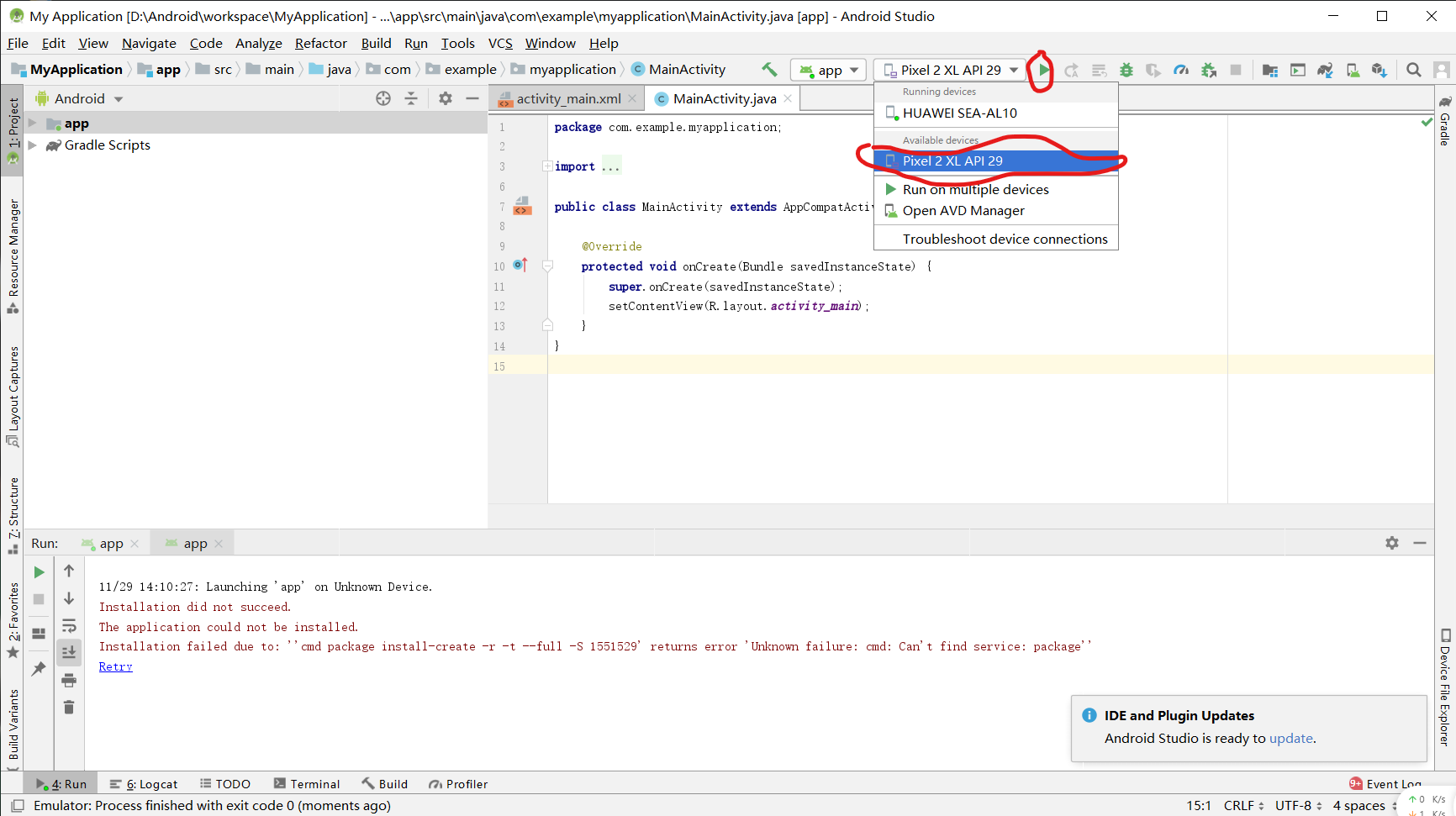Screen dimensions: 1456x816
Task: Open the UTF-8 encoding selector
Action: (1300, 805)
